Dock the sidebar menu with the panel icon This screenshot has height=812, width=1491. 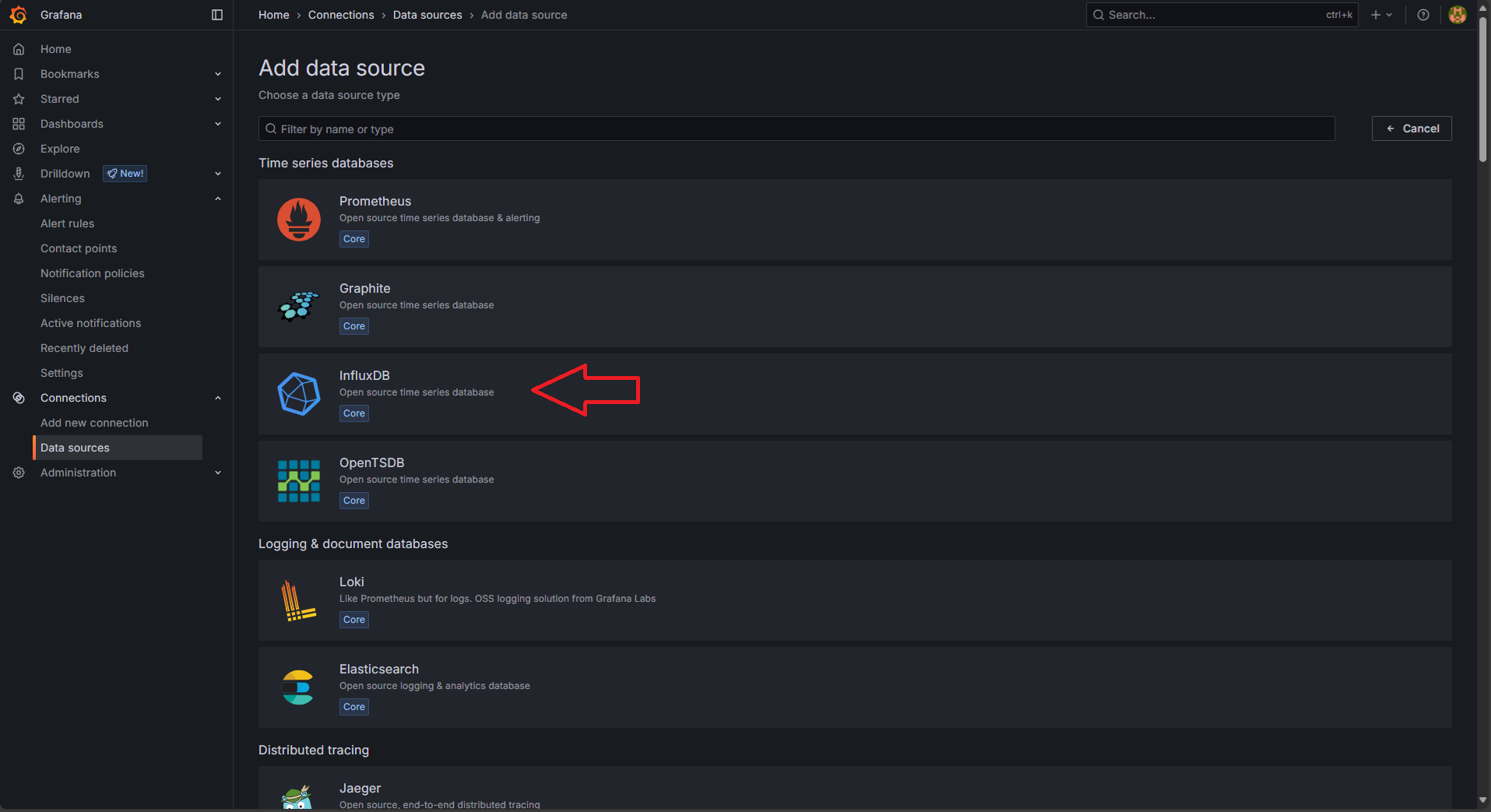[217, 15]
